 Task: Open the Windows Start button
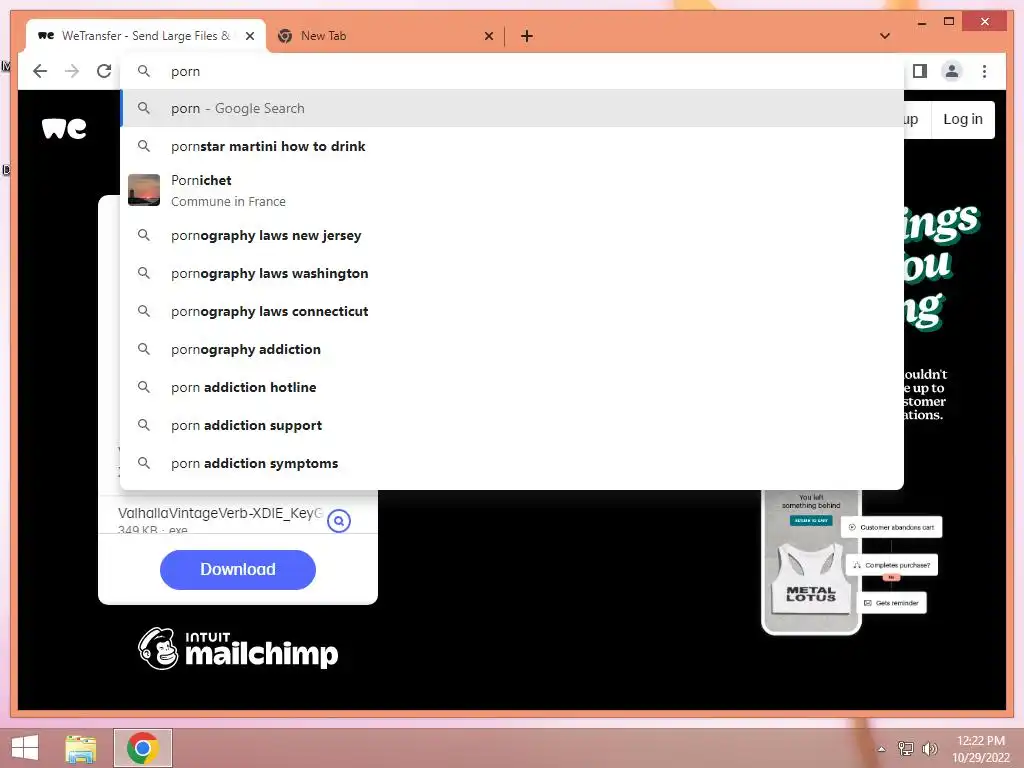click(x=25, y=748)
